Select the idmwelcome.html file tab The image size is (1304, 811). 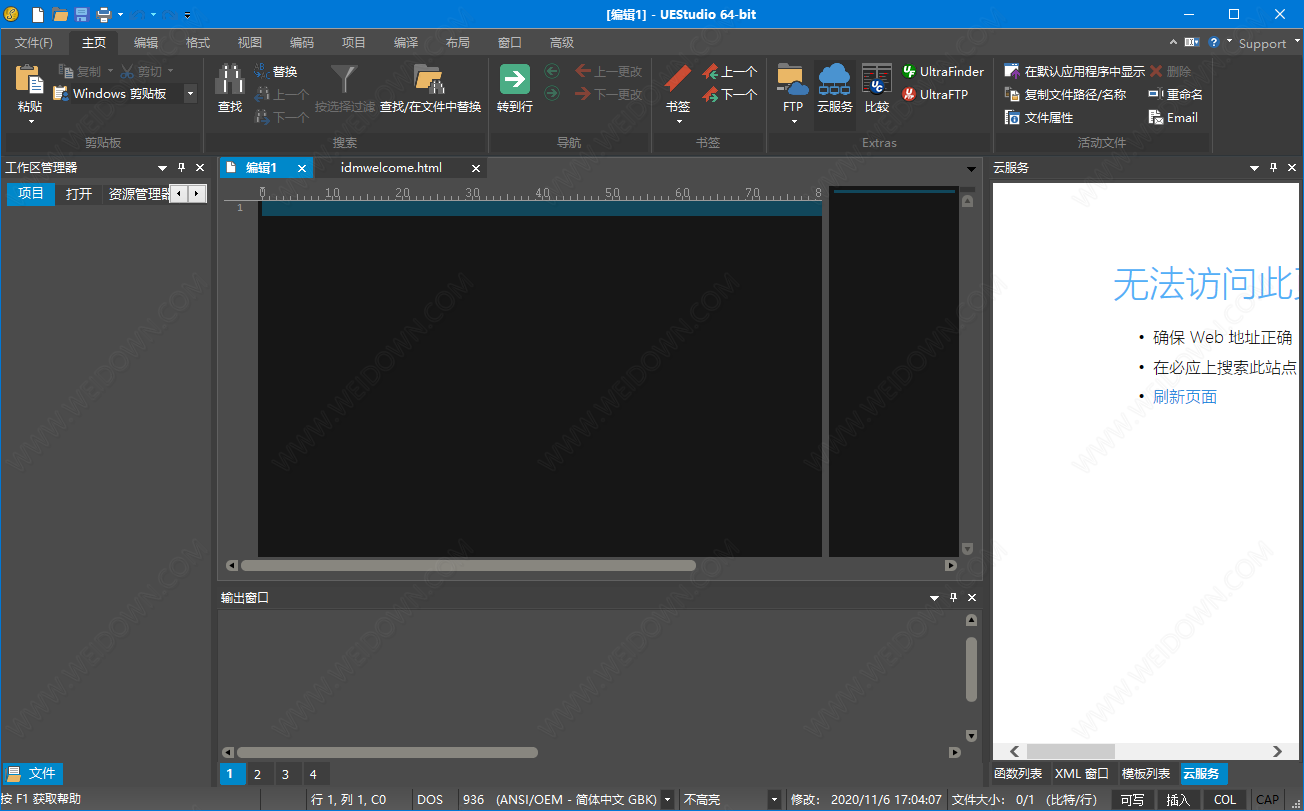coord(391,168)
